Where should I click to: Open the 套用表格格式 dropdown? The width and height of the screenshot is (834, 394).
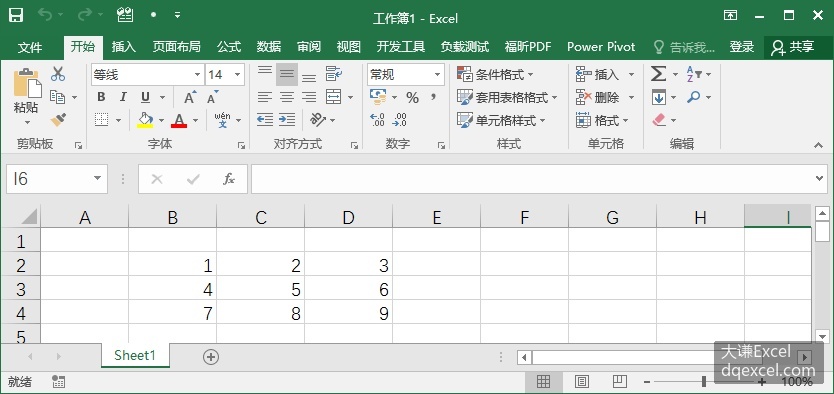click(507, 97)
